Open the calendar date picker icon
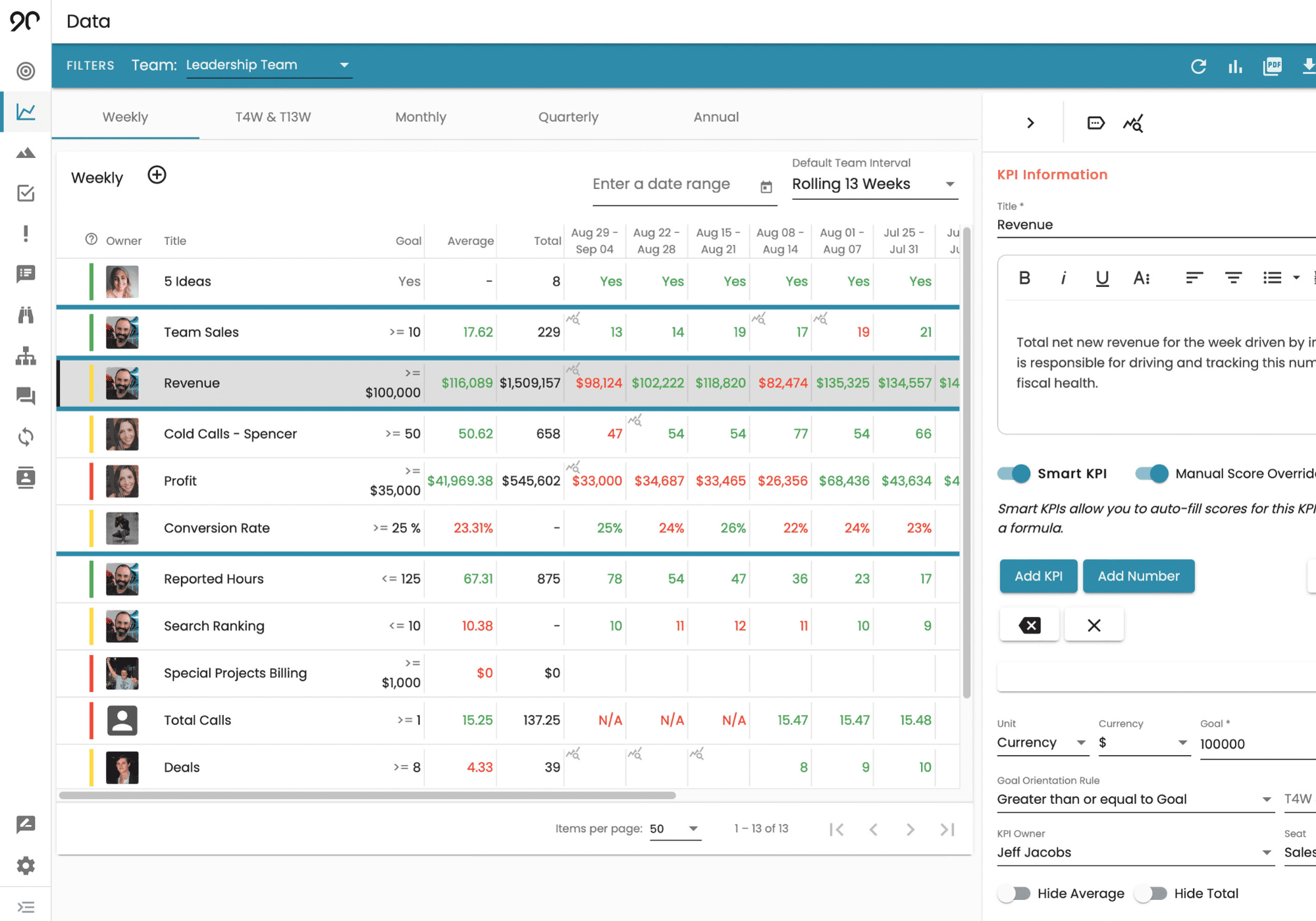This screenshot has height=921, width=1316. (x=766, y=186)
